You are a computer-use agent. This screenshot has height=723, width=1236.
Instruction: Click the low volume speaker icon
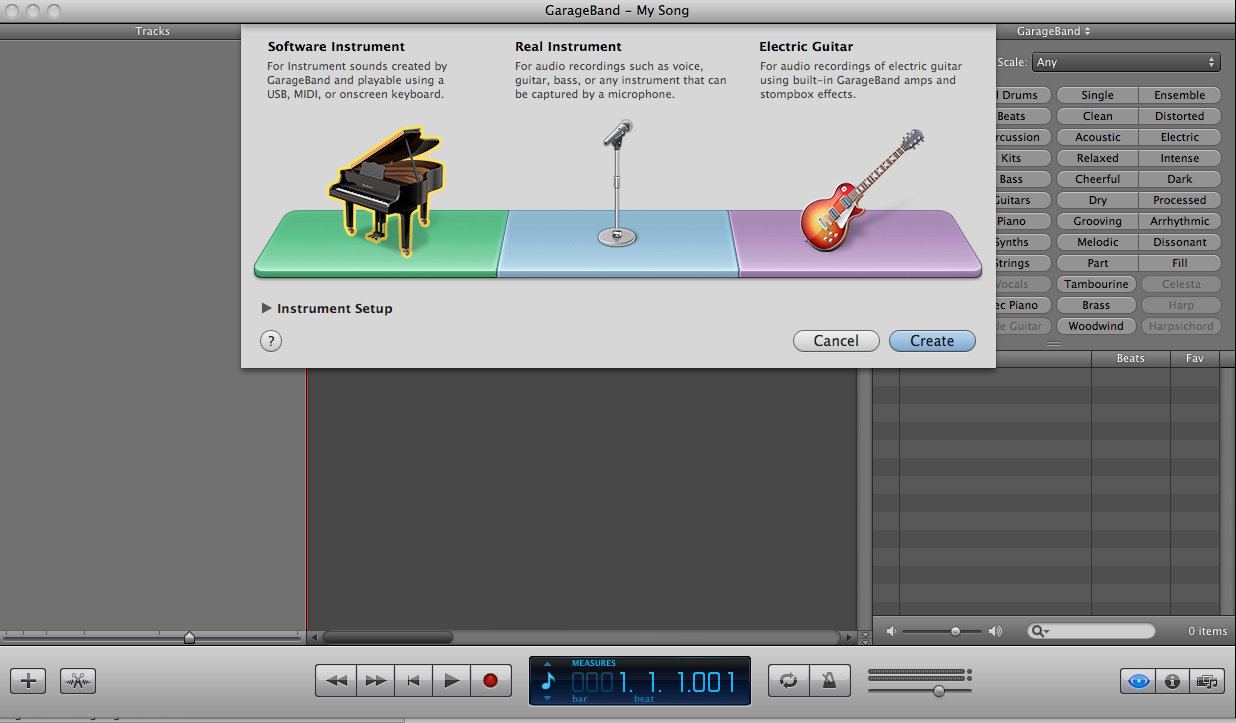point(892,631)
